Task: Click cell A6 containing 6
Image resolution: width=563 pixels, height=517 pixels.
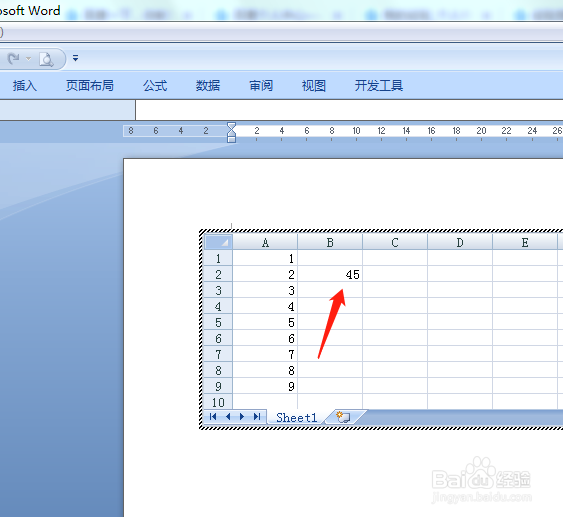Action: (265, 338)
